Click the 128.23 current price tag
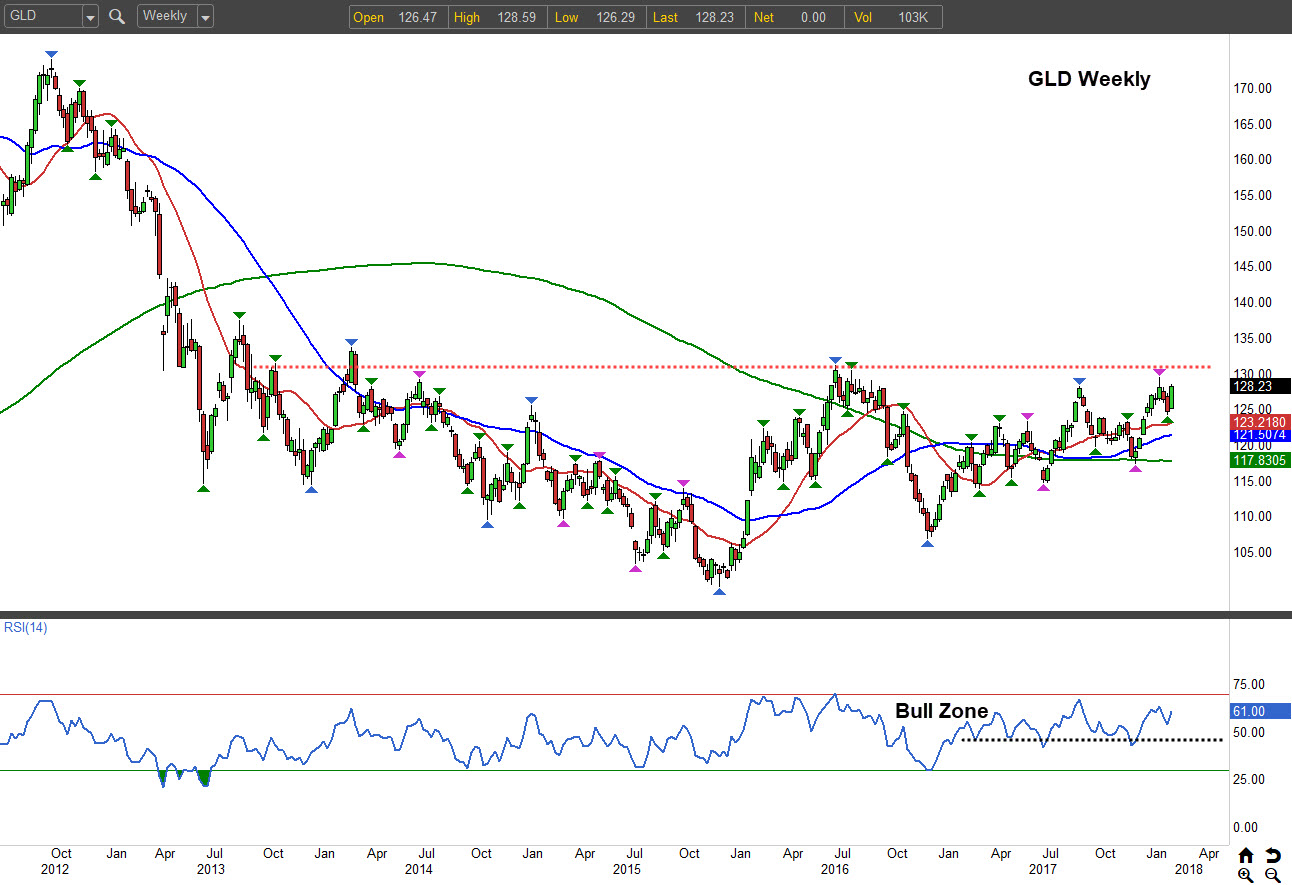Screen dimensions: 1292x885 coord(1256,386)
